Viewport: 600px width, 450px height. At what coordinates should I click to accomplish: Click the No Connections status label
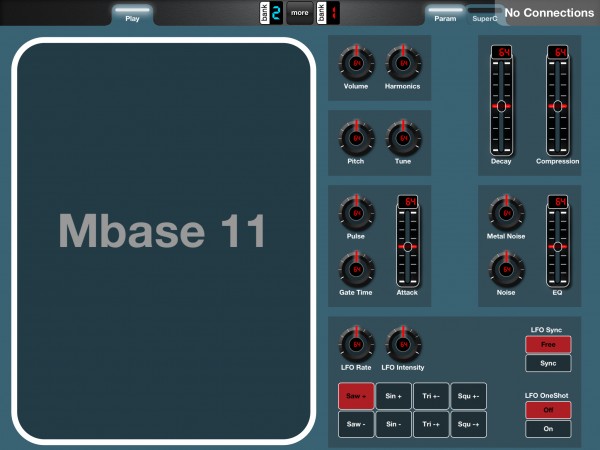[x=549, y=13]
